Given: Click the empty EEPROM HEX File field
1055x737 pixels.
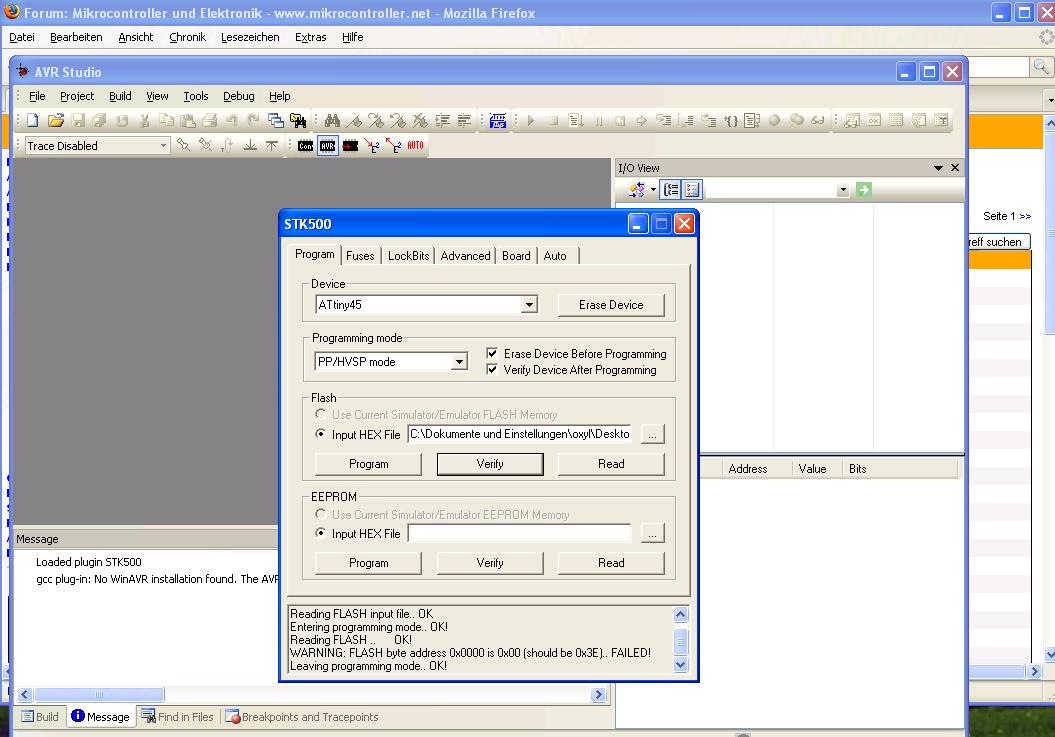Looking at the screenshot, I should (x=519, y=533).
